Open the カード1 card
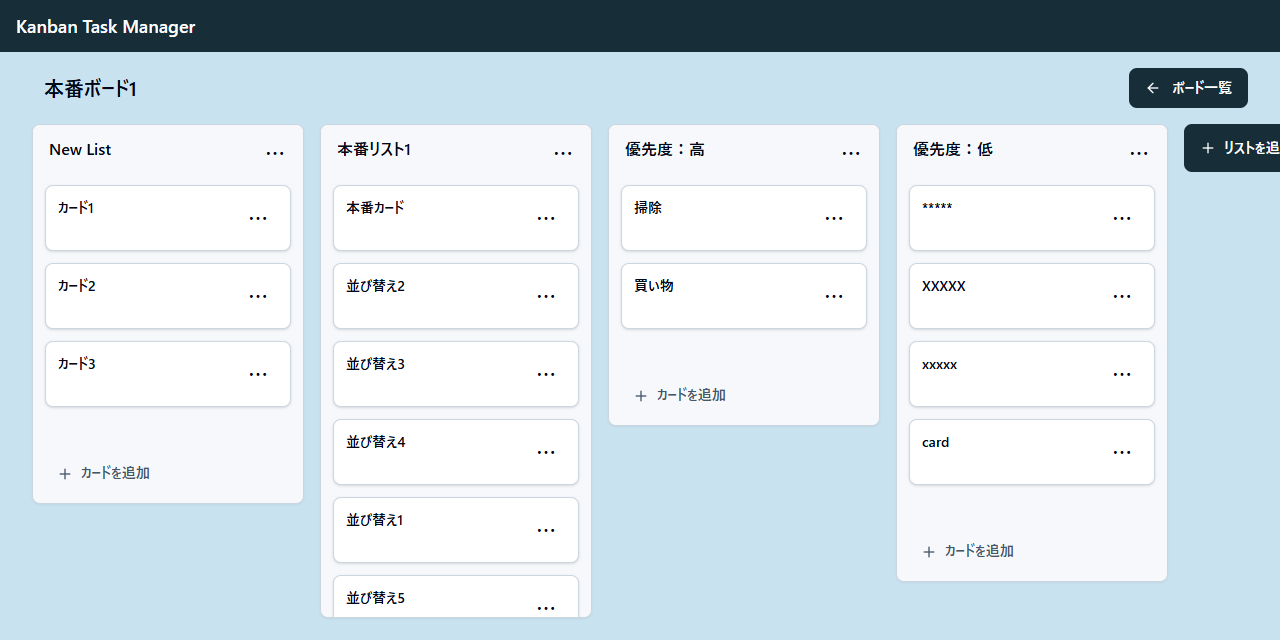This screenshot has height=640, width=1280. (x=168, y=218)
